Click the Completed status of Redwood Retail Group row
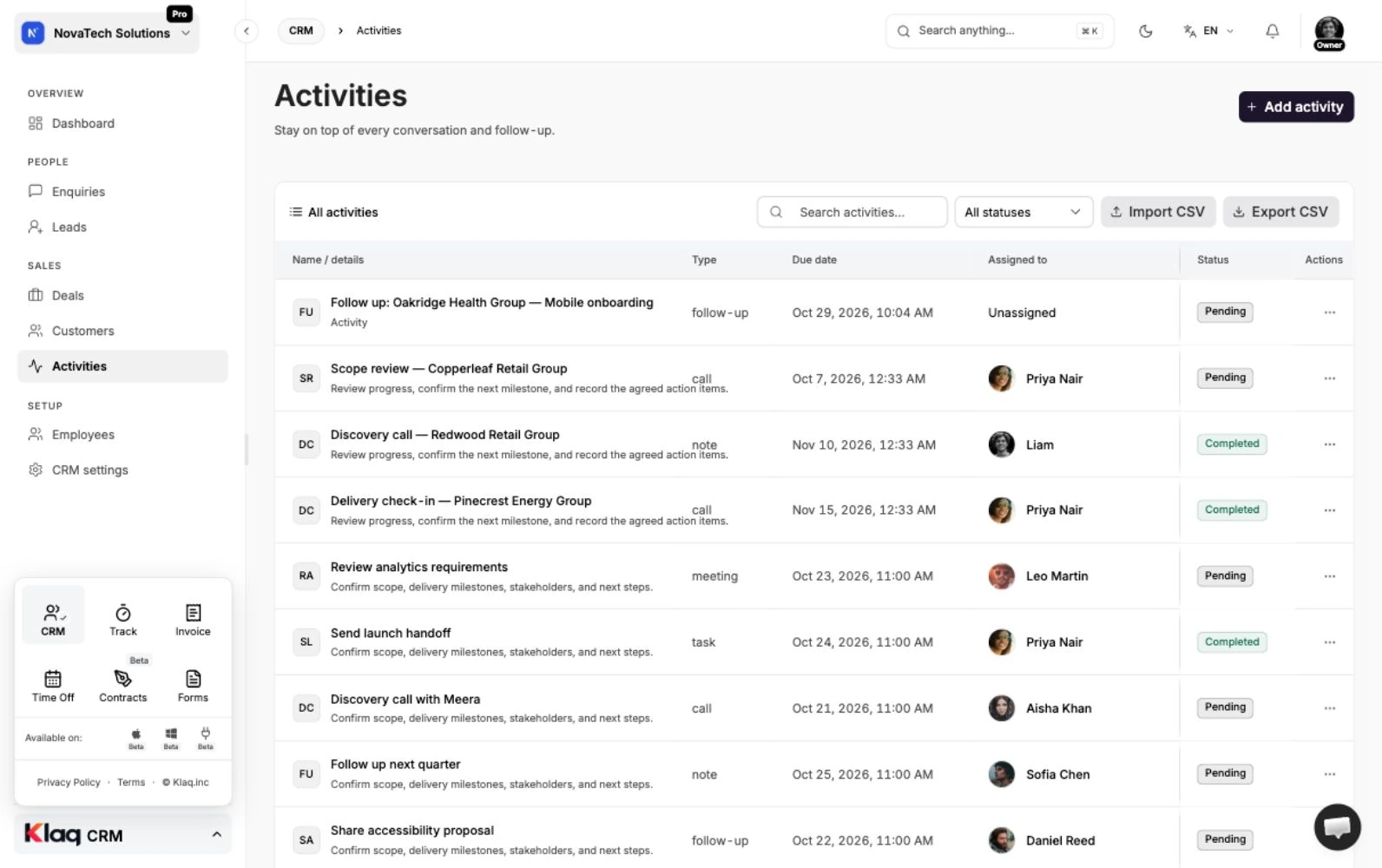The width and height of the screenshot is (1382, 868). 1232,444
